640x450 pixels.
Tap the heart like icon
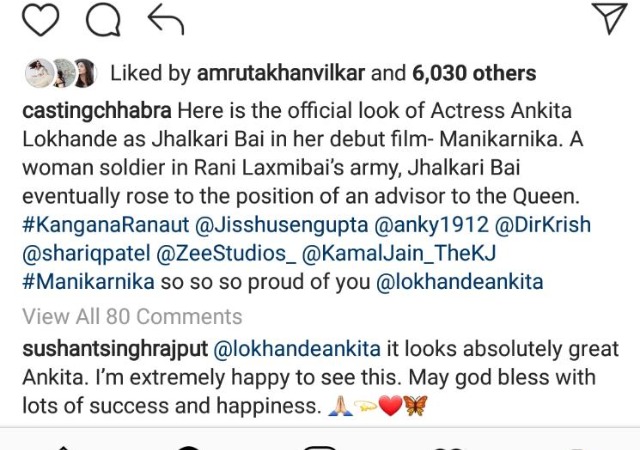tap(40, 20)
